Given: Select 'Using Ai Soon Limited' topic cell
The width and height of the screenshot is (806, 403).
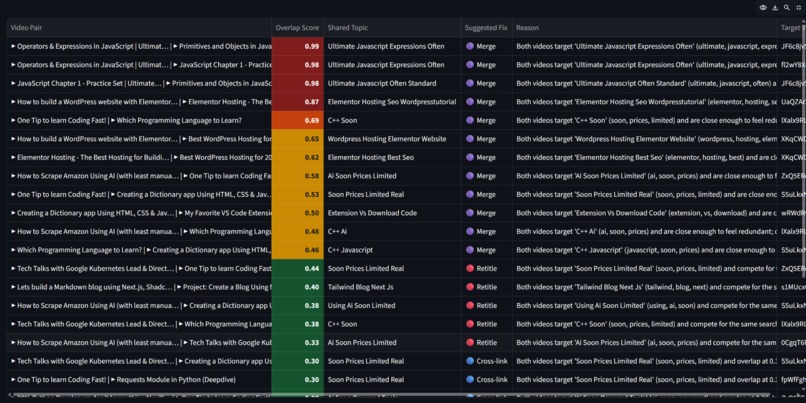Looking at the screenshot, I should [x=392, y=305].
